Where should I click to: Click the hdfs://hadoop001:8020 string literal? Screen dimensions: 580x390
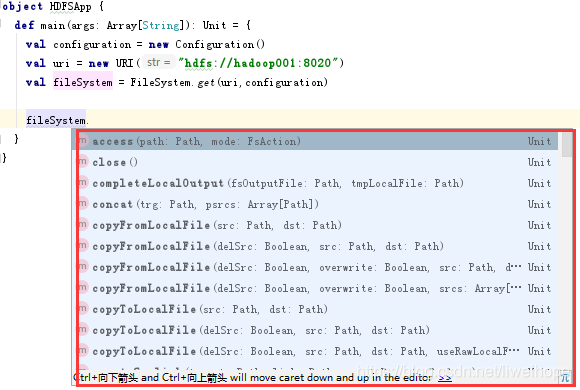click(x=258, y=63)
